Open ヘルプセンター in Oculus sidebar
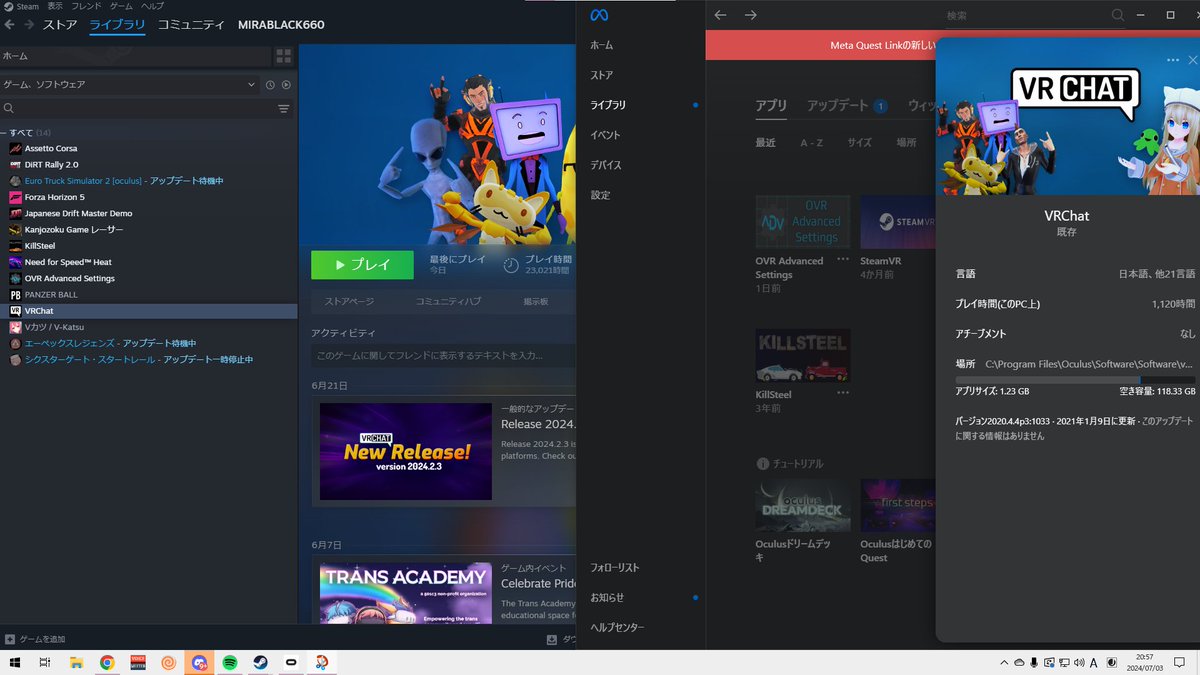This screenshot has height=675, width=1200. click(x=617, y=627)
